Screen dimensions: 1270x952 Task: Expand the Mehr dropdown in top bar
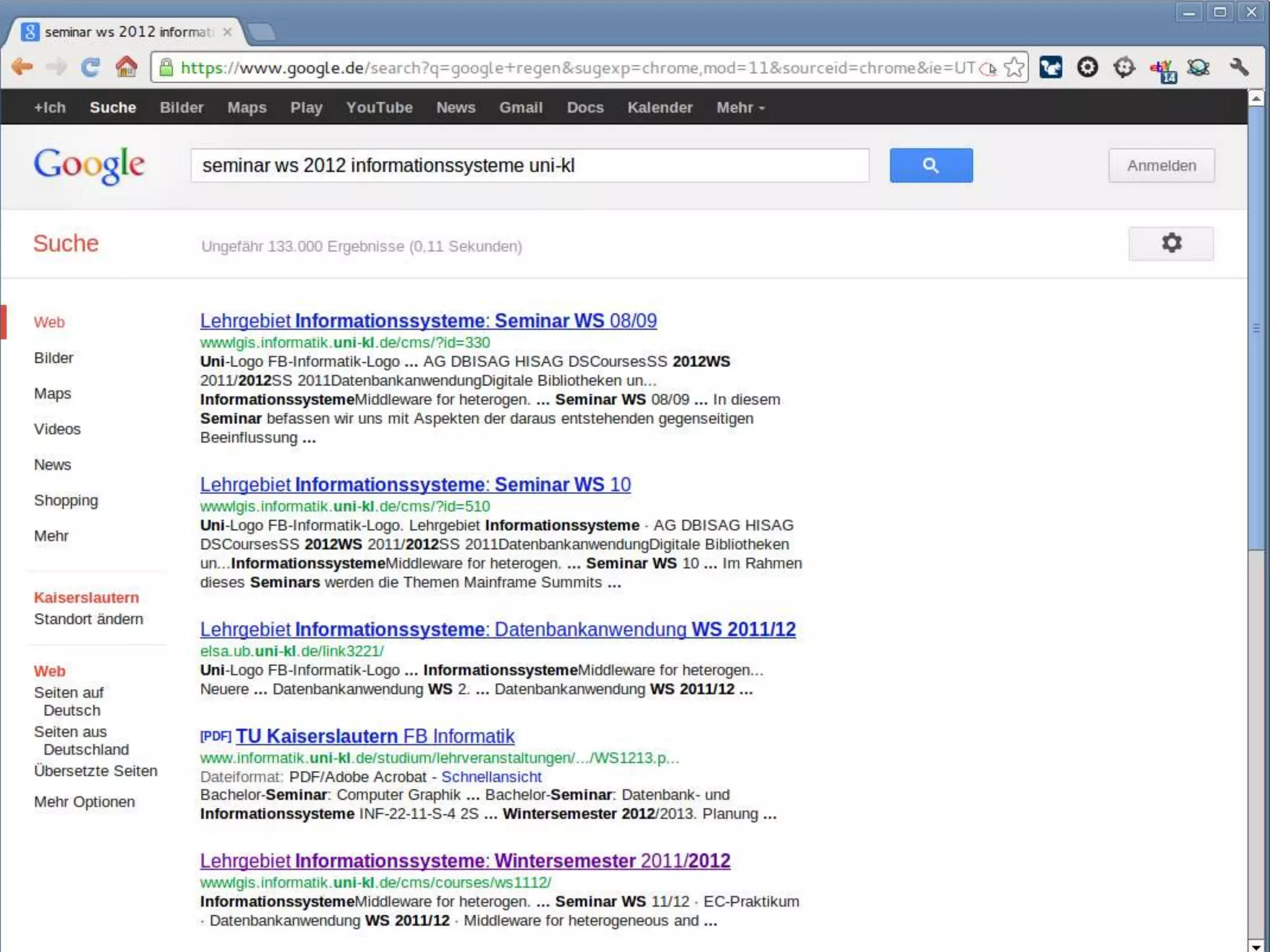740,108
